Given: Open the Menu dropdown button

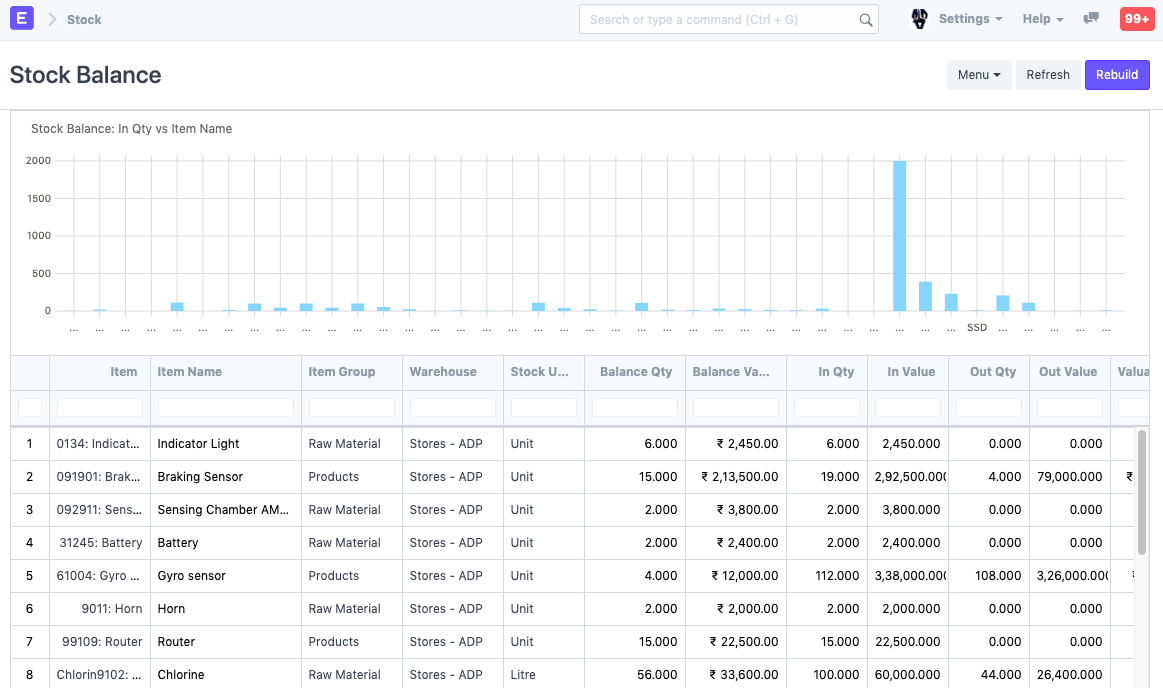Looking at the screenshot, I should tap(979, 75).
